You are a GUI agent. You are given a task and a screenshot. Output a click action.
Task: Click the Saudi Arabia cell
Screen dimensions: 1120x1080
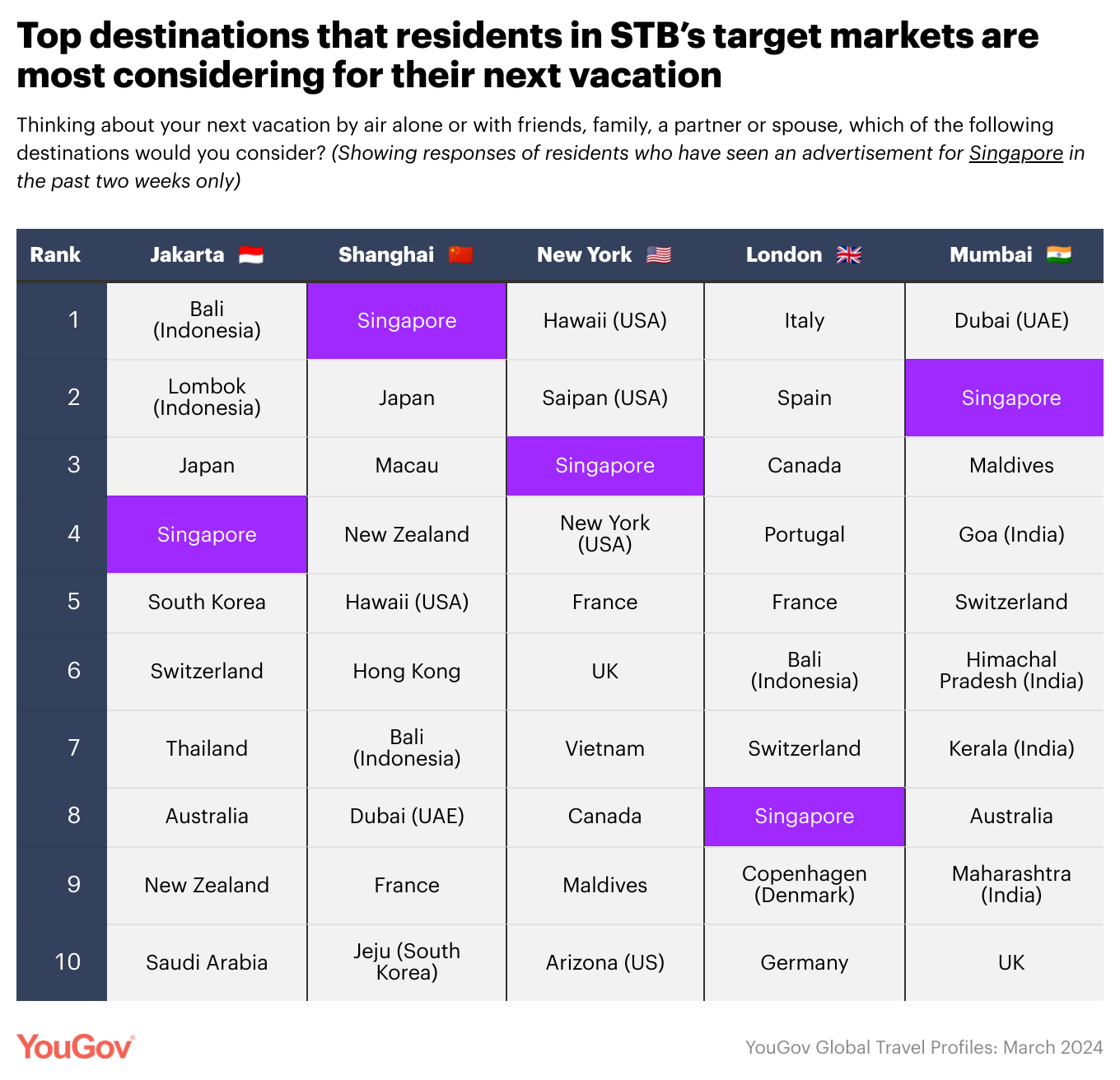(x=207, y=963)
